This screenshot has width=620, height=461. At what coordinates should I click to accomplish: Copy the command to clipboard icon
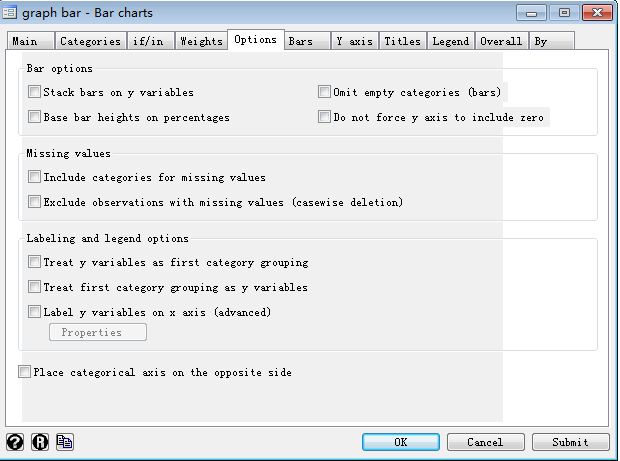(x=65, y=442)
